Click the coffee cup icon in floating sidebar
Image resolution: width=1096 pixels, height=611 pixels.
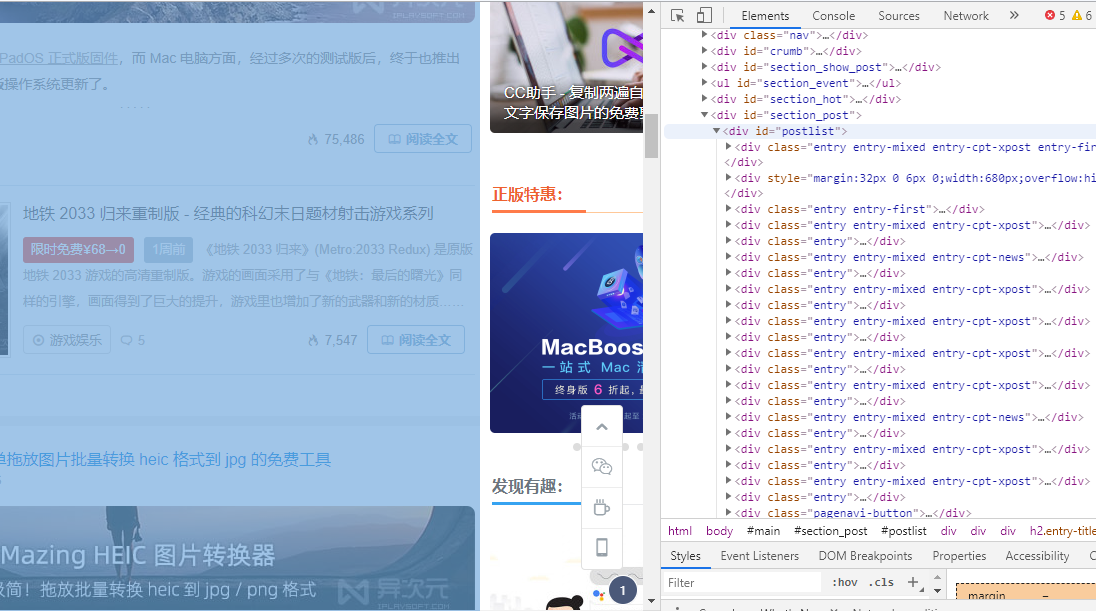pos(602,507)
